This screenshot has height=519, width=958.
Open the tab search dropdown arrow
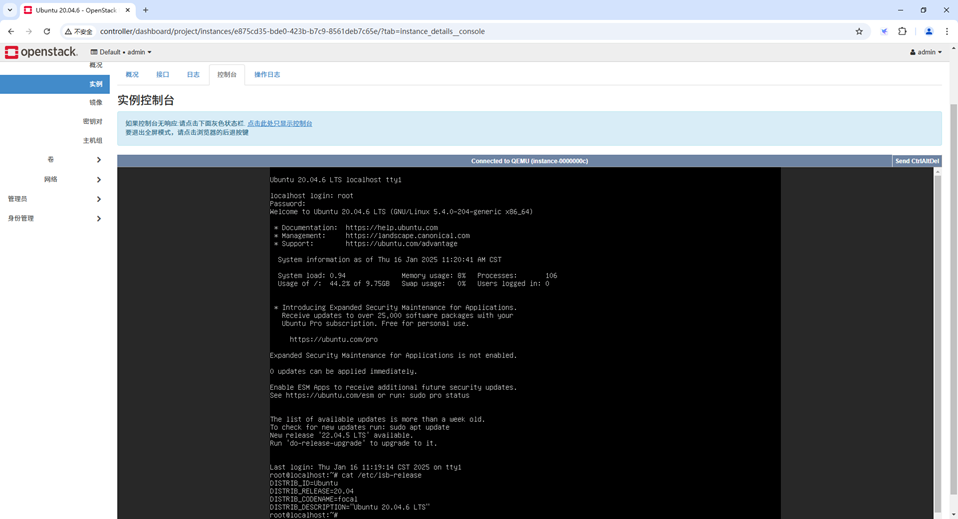(x=10, y=10)
